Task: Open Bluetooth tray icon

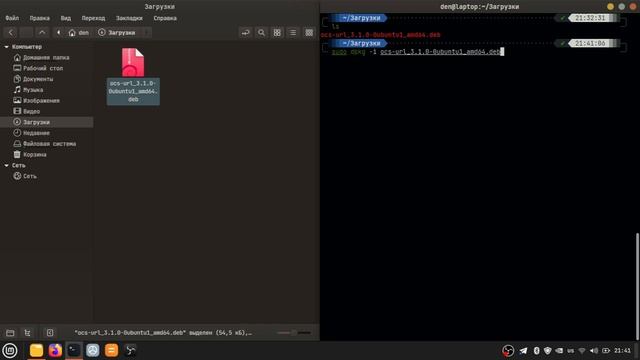Action: (536, 351)
